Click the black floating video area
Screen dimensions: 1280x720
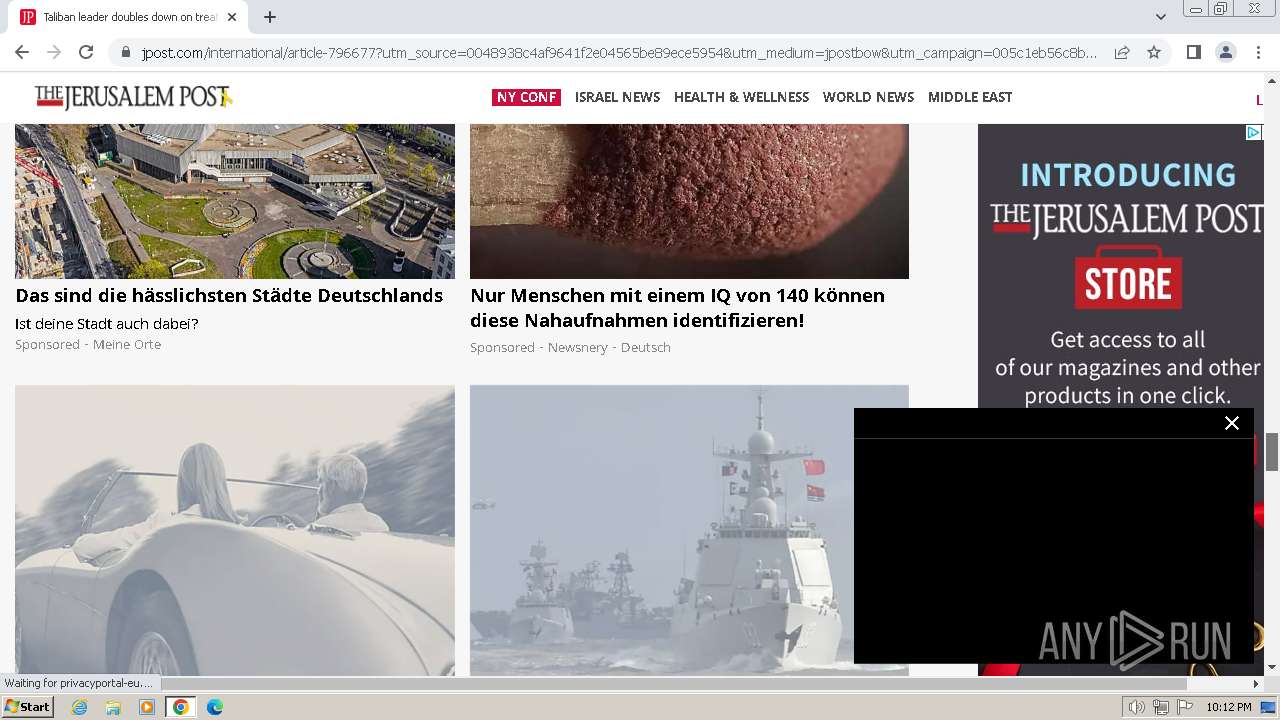click(1053, 550)
